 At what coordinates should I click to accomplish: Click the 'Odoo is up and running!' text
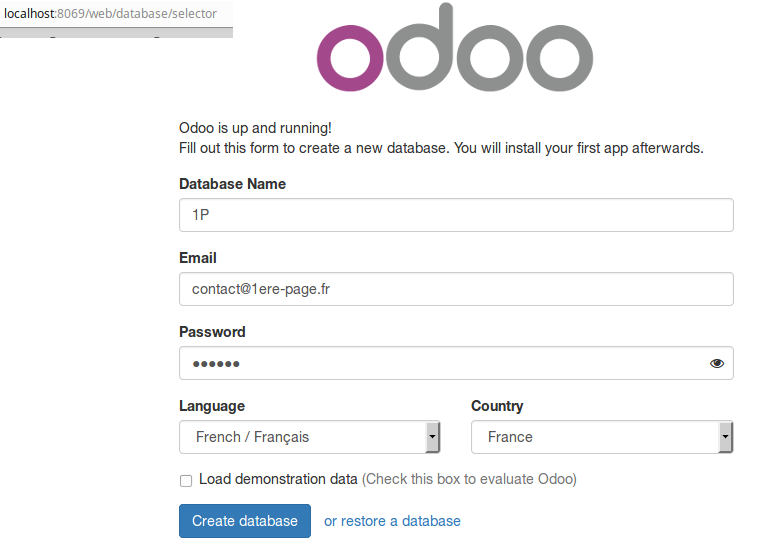point(255,128)
